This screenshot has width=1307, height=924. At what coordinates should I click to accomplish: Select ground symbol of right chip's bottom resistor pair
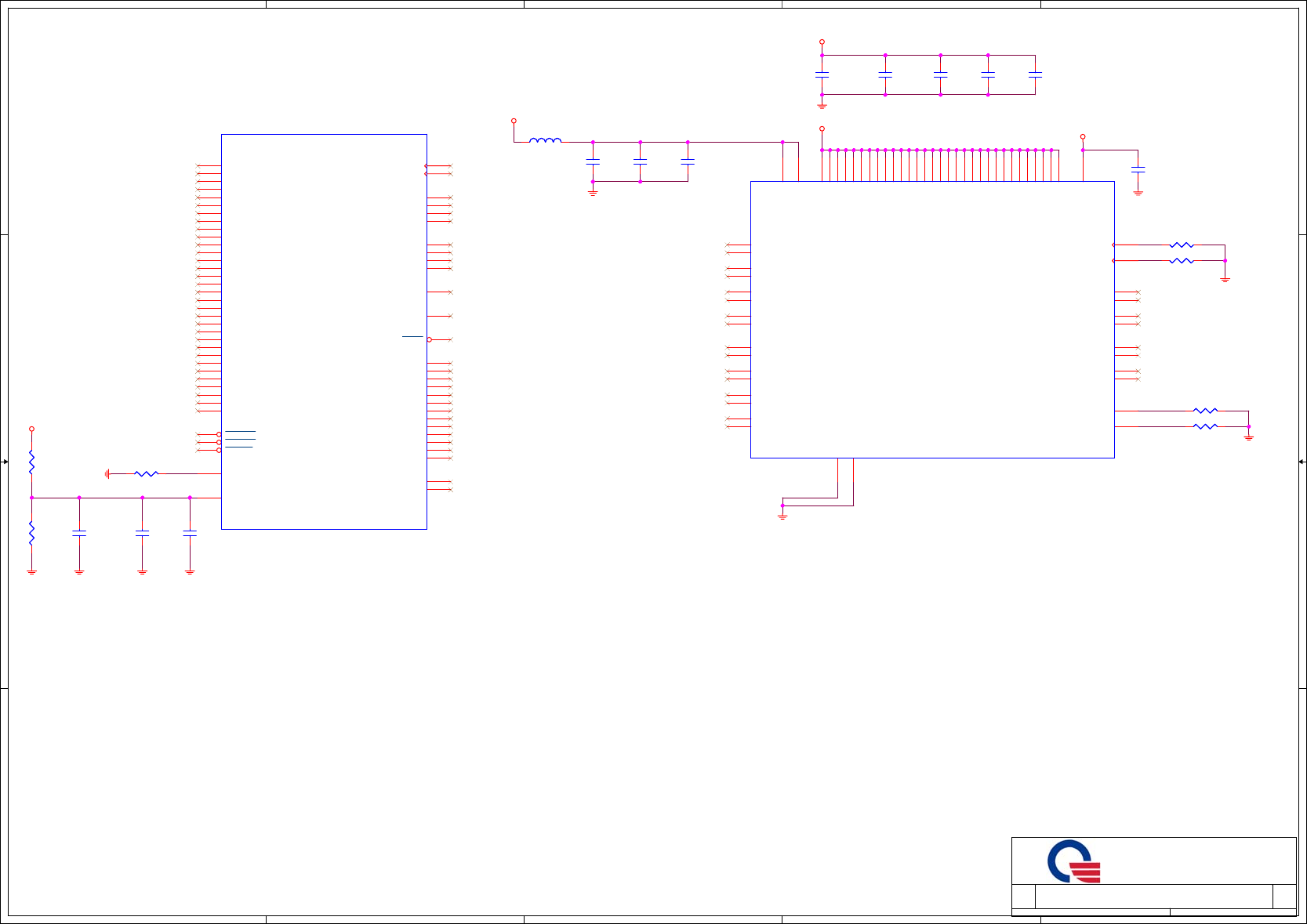click(x=1248, y=437)
